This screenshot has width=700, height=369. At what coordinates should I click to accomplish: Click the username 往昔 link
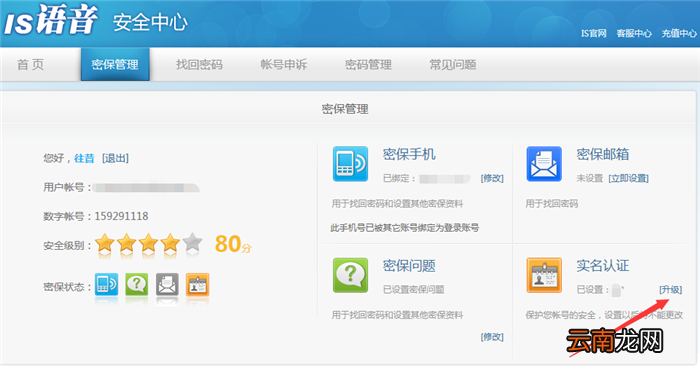click(84, 158)
